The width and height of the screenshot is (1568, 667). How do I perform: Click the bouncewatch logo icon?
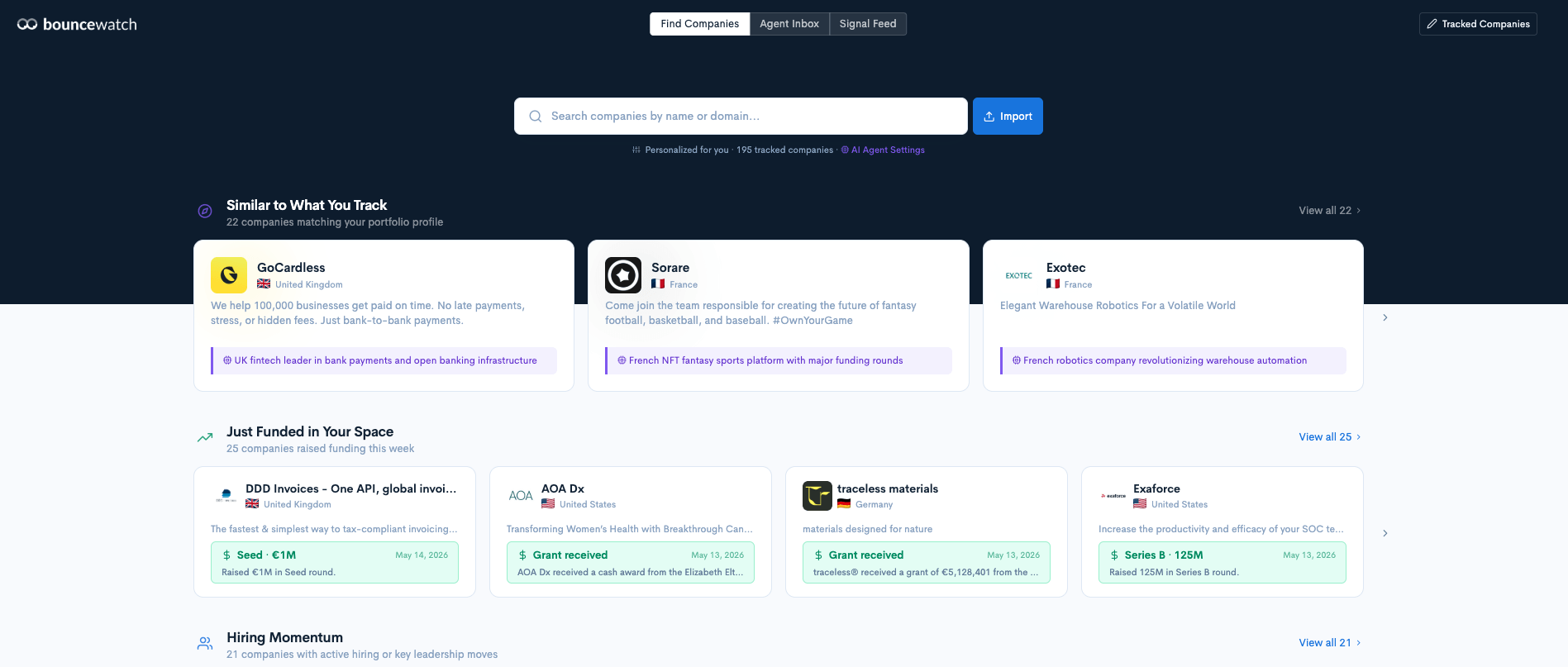coord(27,24)
